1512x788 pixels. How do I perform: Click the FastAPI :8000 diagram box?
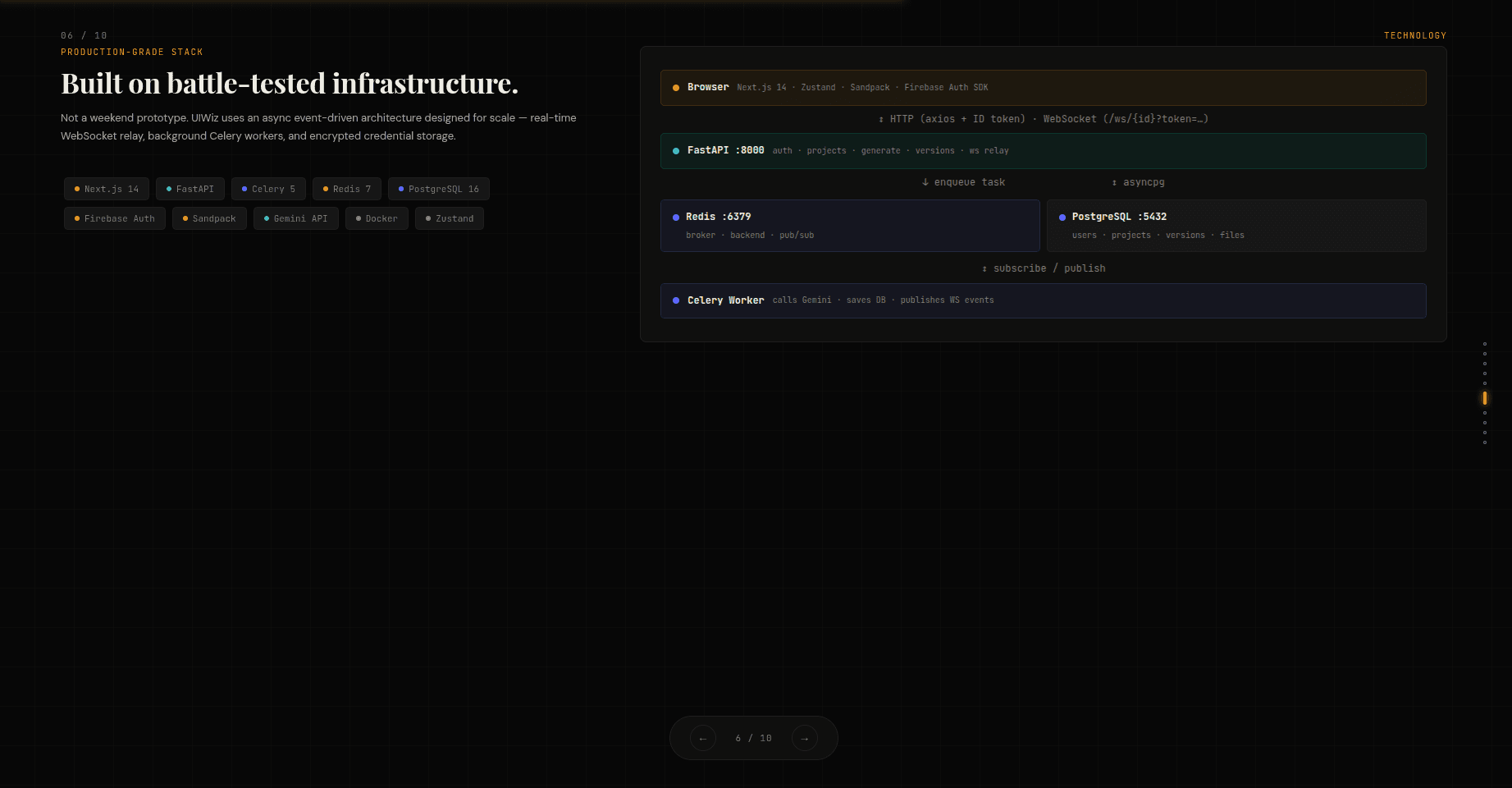click(1044, 151)
